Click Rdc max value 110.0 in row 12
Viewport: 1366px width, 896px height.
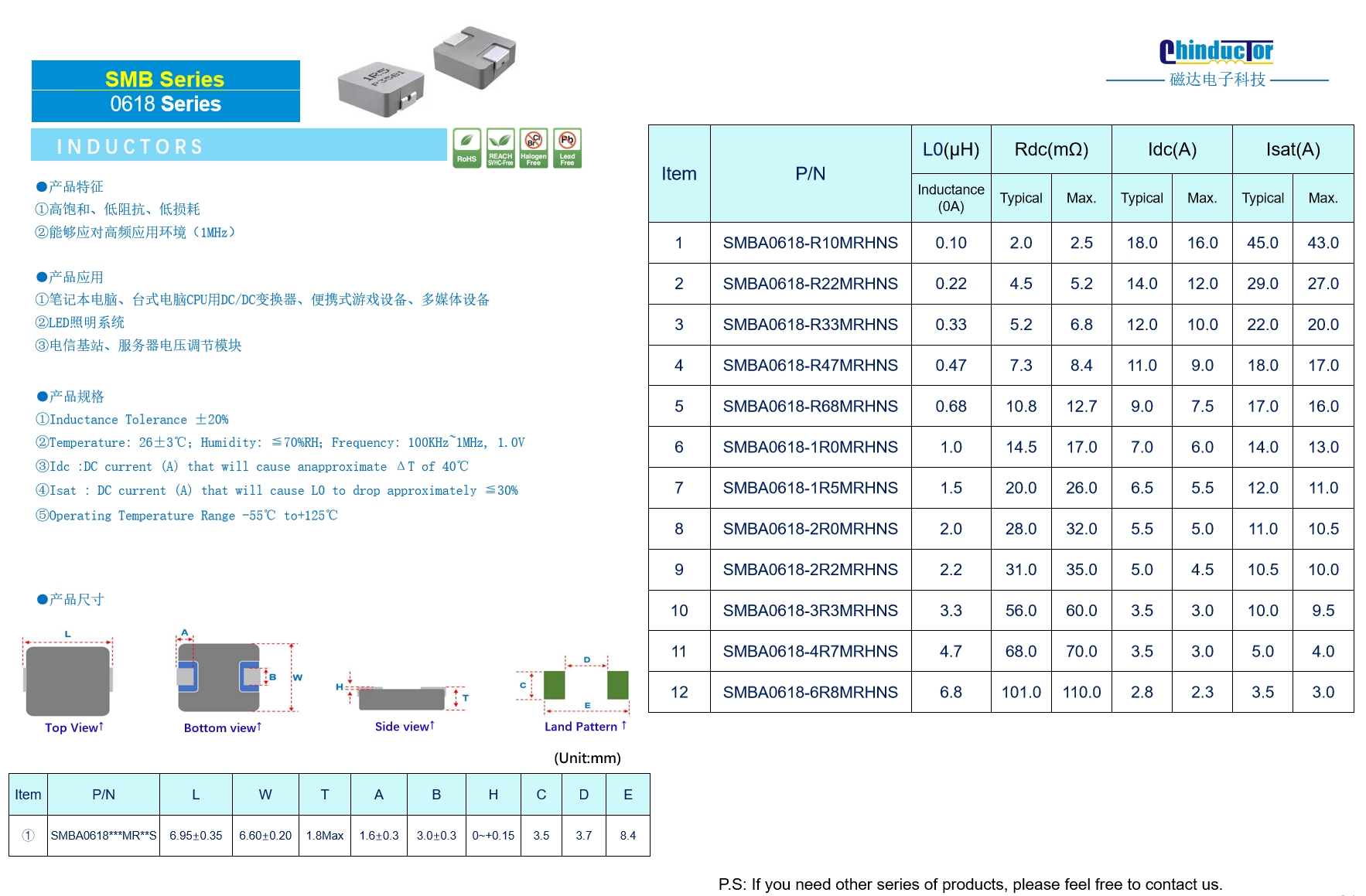point(1081,693)
